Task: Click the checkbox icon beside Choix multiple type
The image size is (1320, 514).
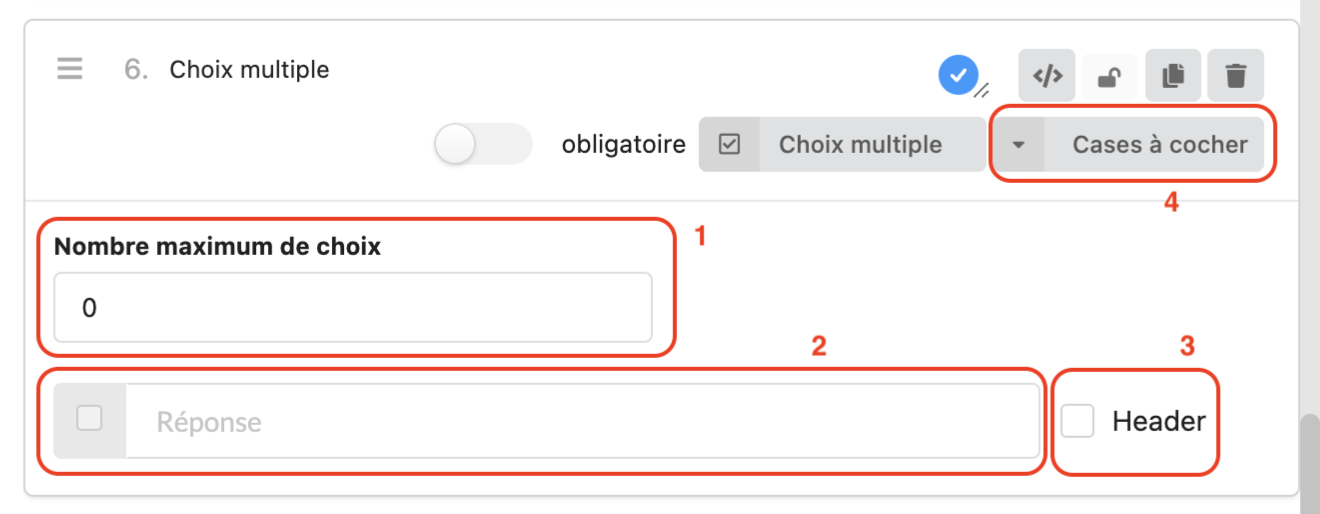Action: [x=730, y=144]
